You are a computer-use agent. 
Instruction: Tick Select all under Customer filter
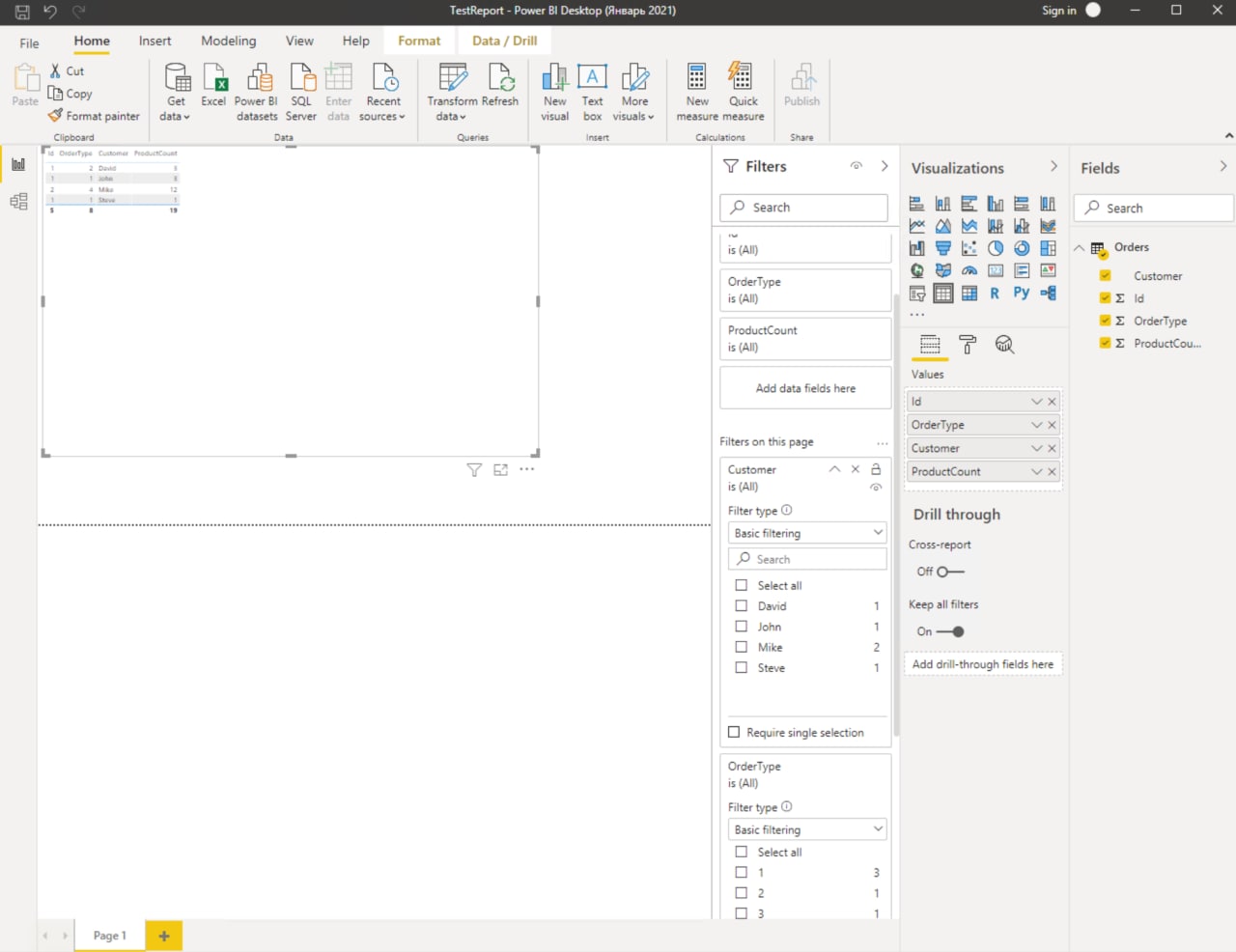click(x=742, y=585)
